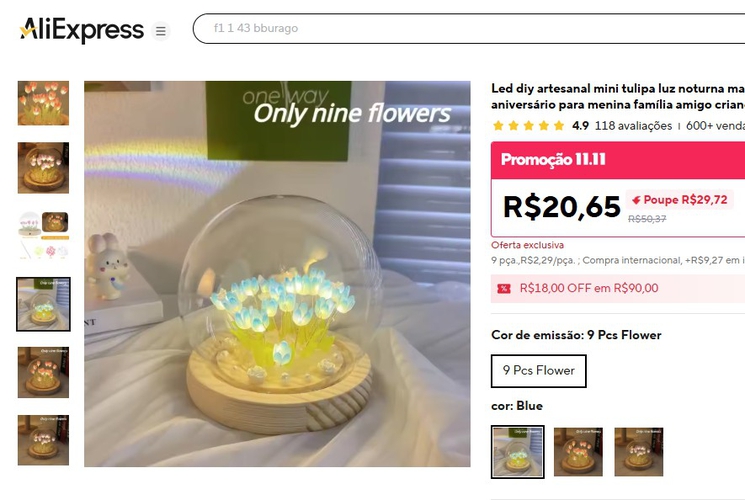Screen dimensions: 745x500
Task: Click the main blue tulip product image
Action: pos(277,274)
